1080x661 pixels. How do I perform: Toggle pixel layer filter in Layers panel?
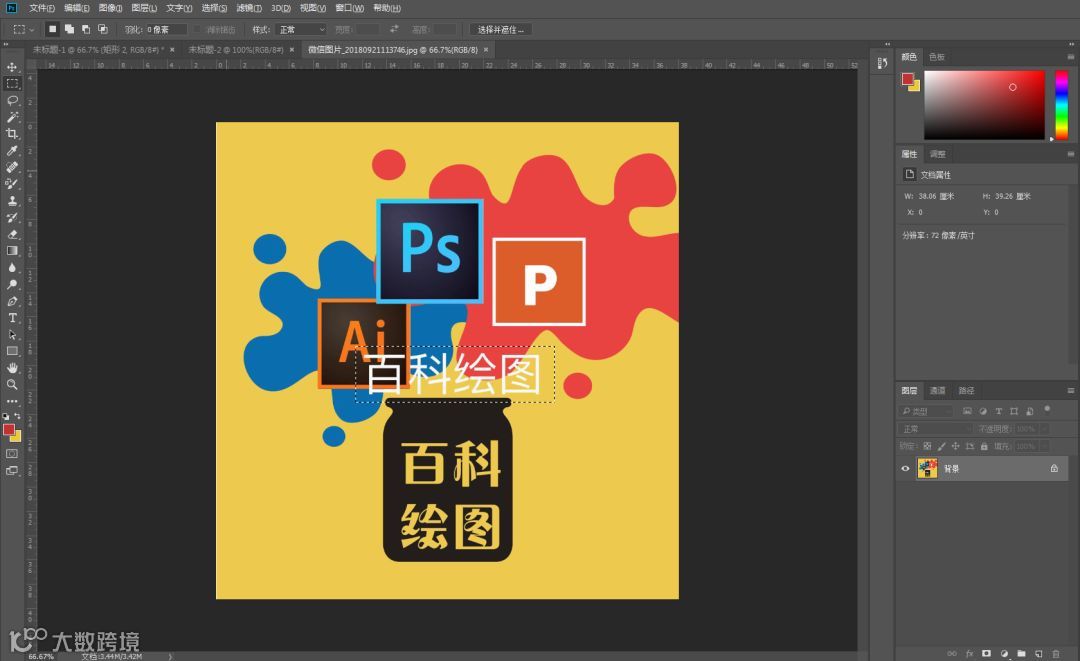point(967,411)
